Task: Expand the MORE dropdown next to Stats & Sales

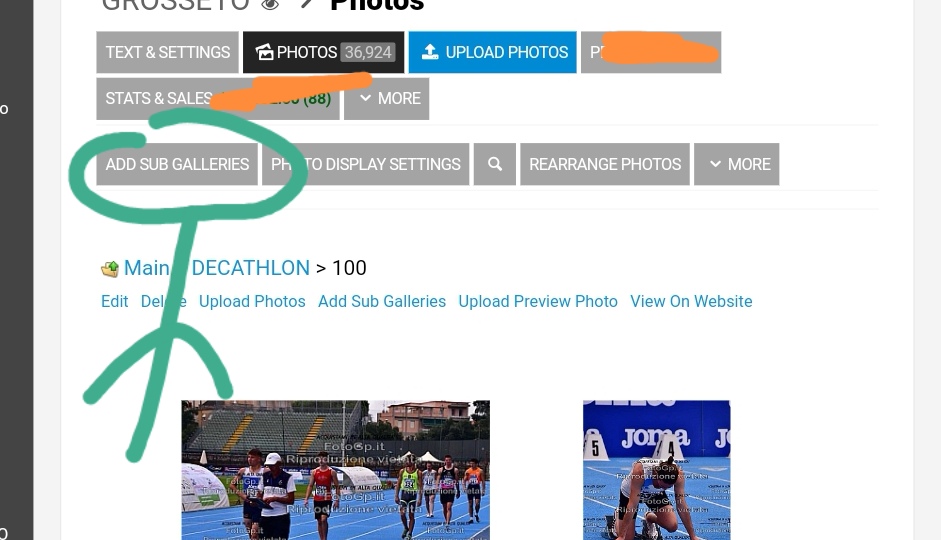Action: pyautogui.click(x=386, y=98)
